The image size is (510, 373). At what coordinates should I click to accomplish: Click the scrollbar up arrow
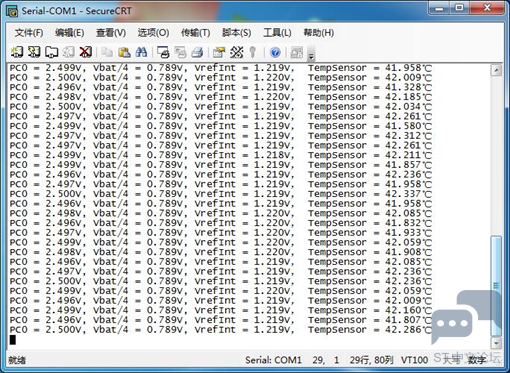(496, 70)
